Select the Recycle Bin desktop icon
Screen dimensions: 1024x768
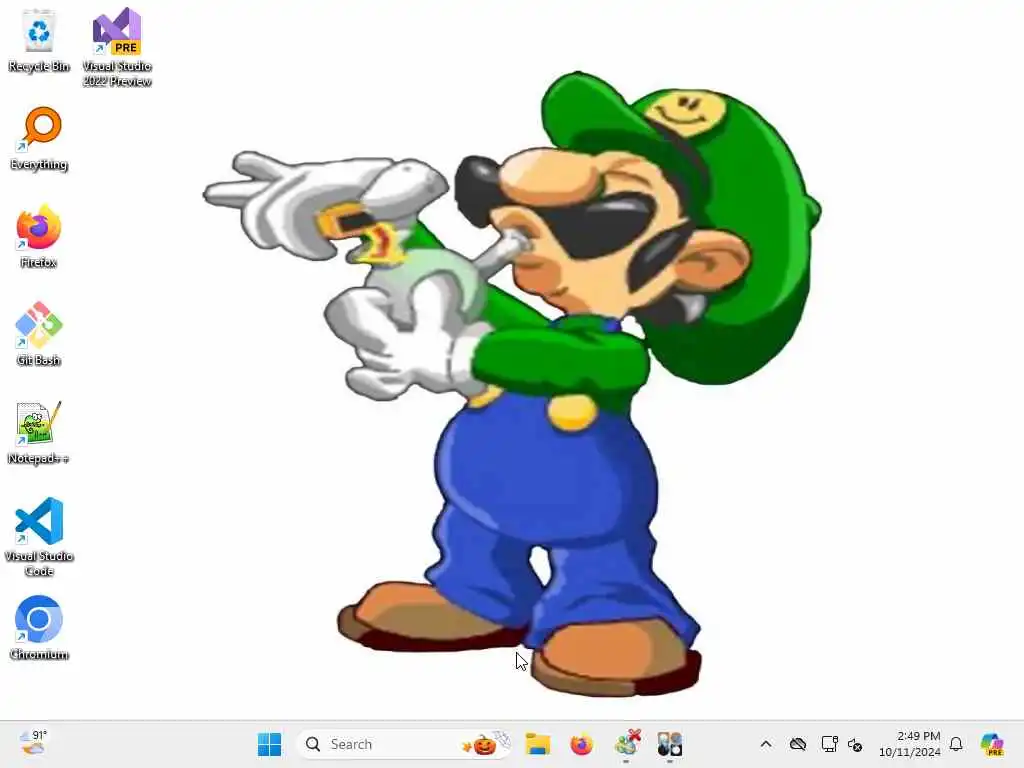point(39,40)
